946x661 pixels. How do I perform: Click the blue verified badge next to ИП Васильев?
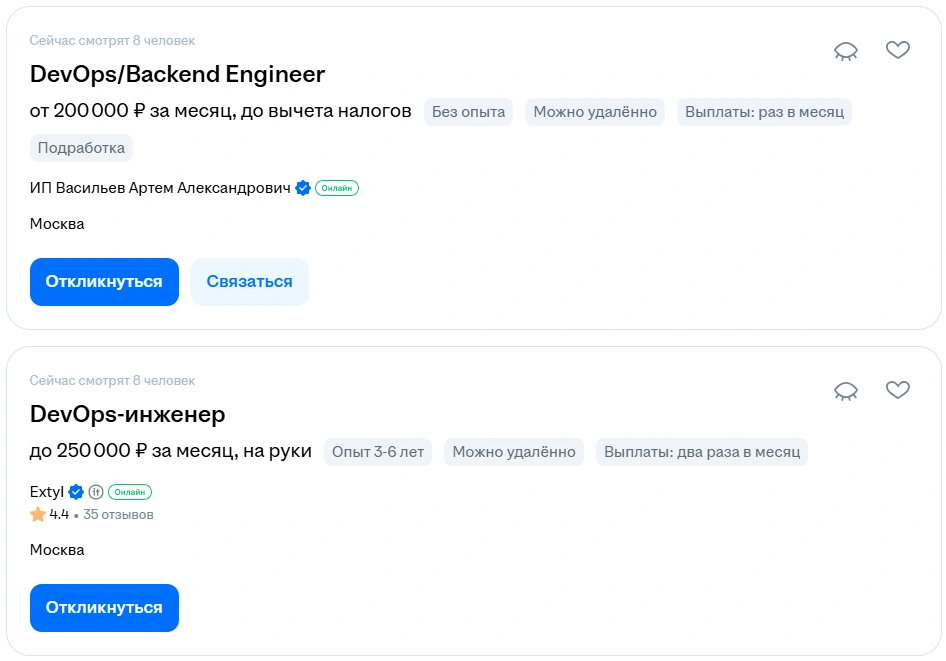302,186
